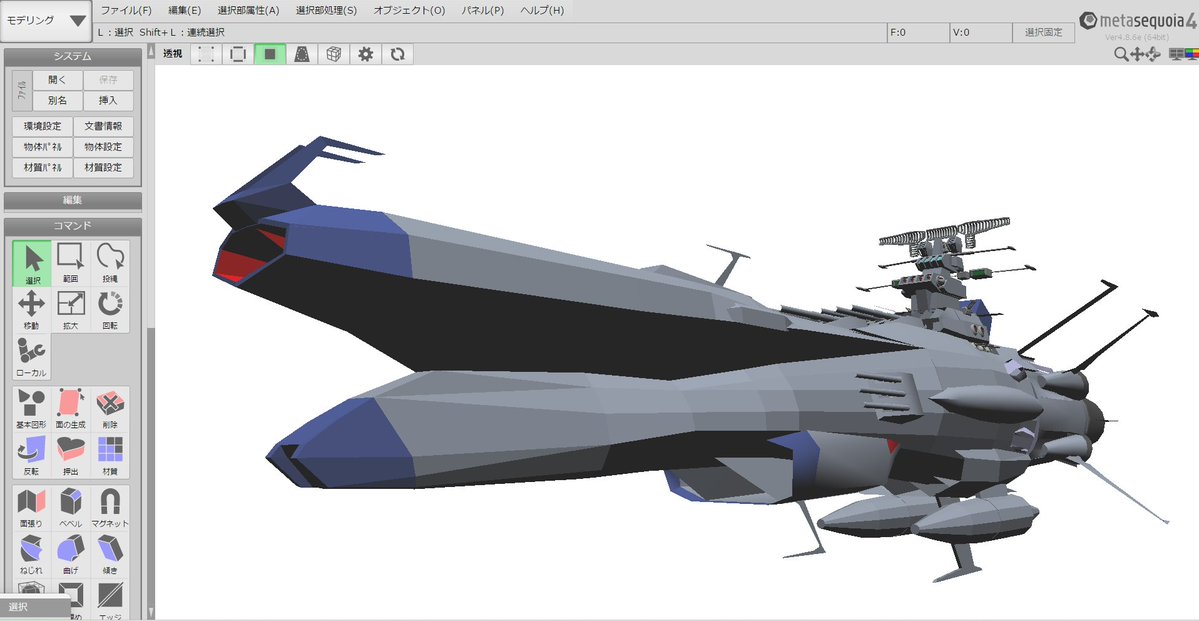Click the 開く open file button

57,80
